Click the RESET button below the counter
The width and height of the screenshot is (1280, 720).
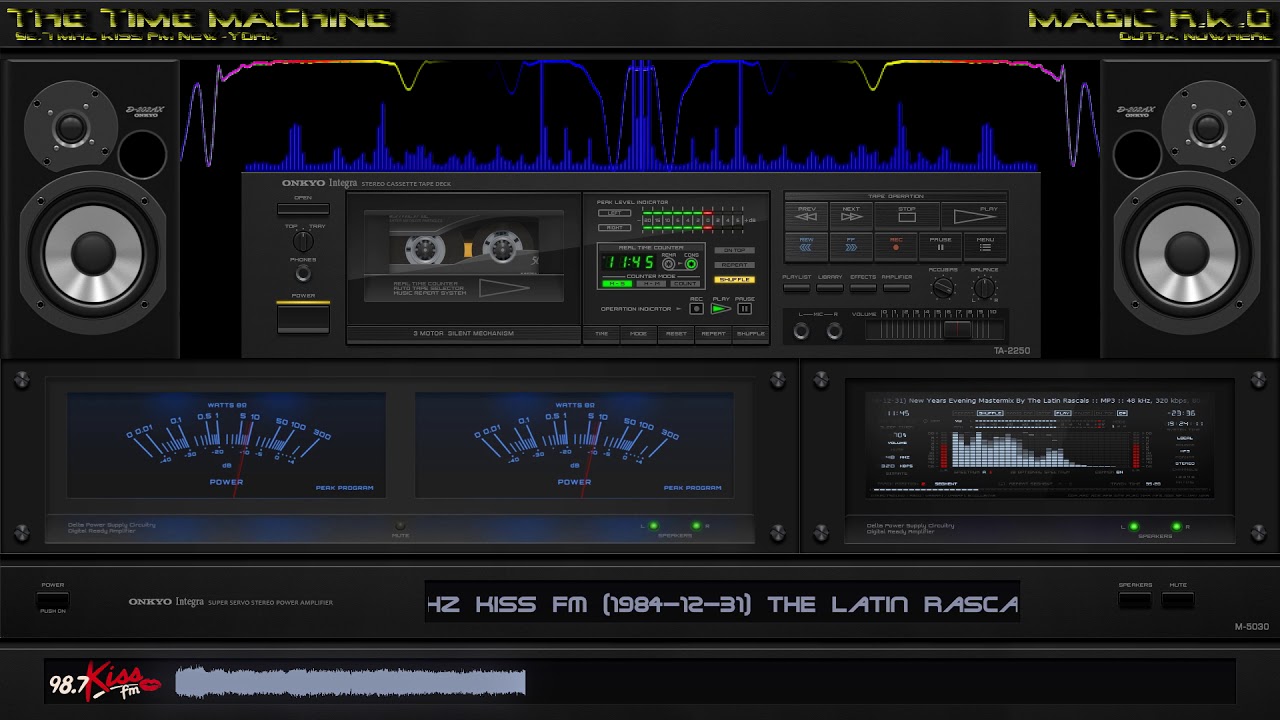[x=676, y=335]
